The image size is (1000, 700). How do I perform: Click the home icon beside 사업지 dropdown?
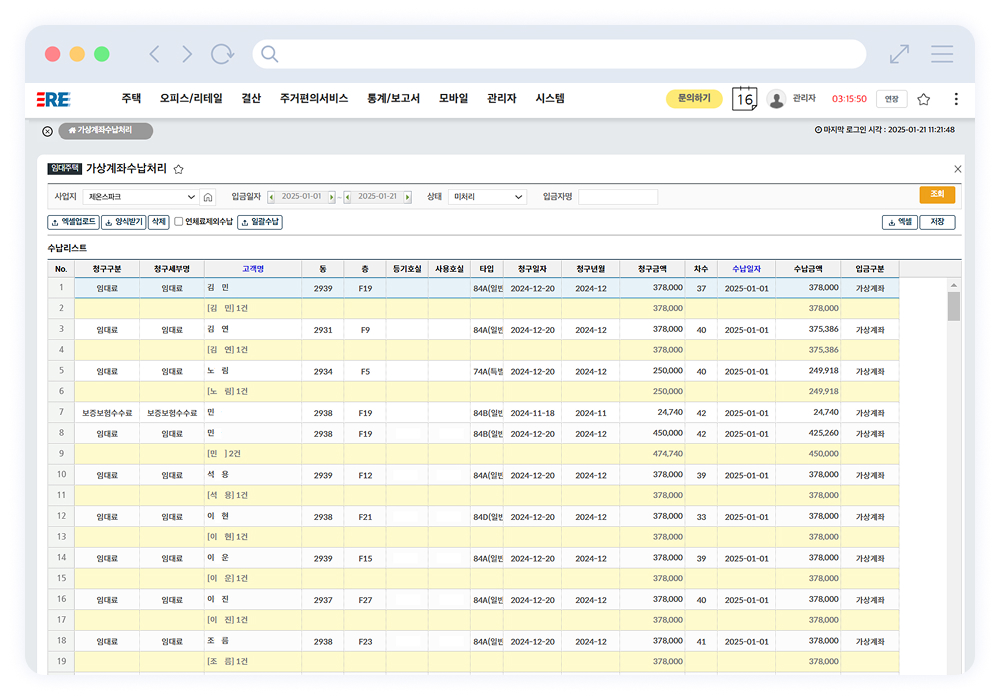pyautogui.click(x=208, y=197)
